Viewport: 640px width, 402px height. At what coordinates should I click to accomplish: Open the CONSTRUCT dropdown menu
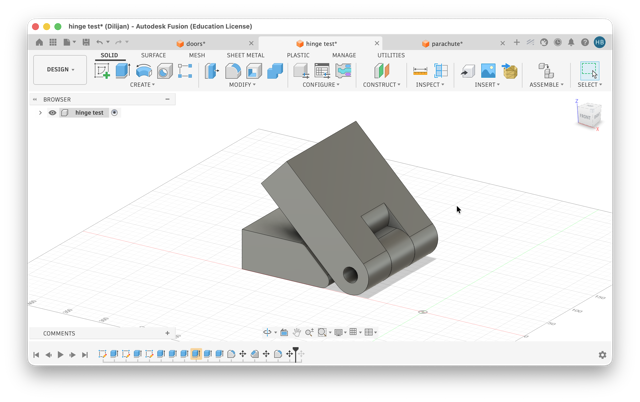382,84
